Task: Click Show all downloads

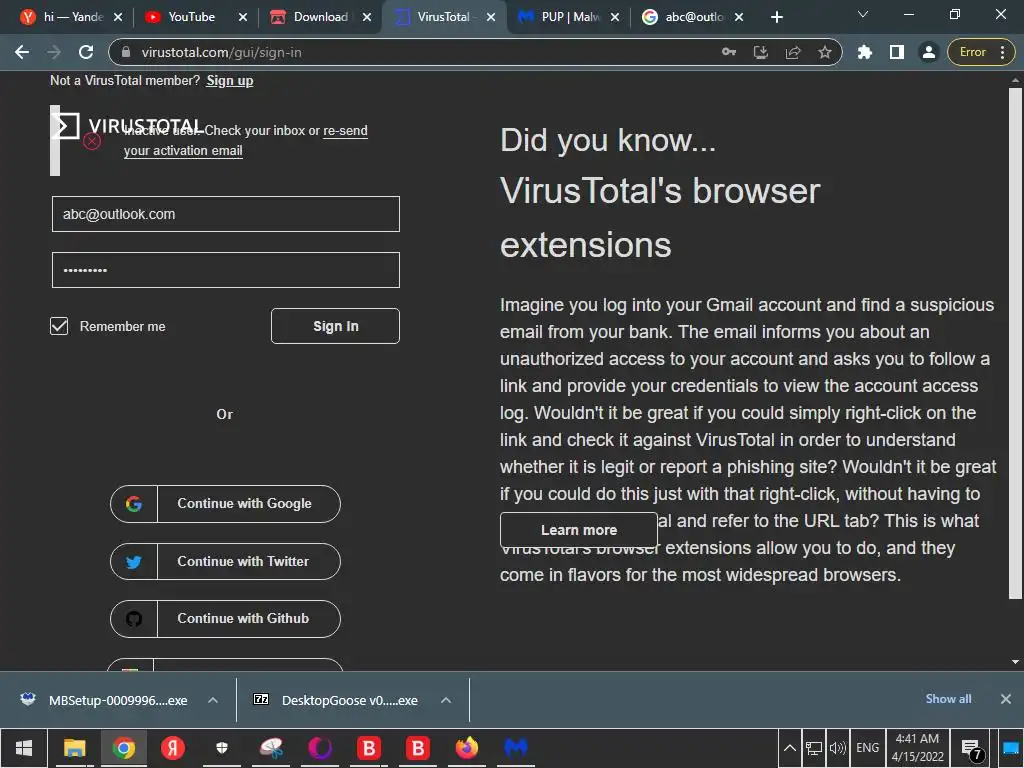Action: click(x=948, y=699)
